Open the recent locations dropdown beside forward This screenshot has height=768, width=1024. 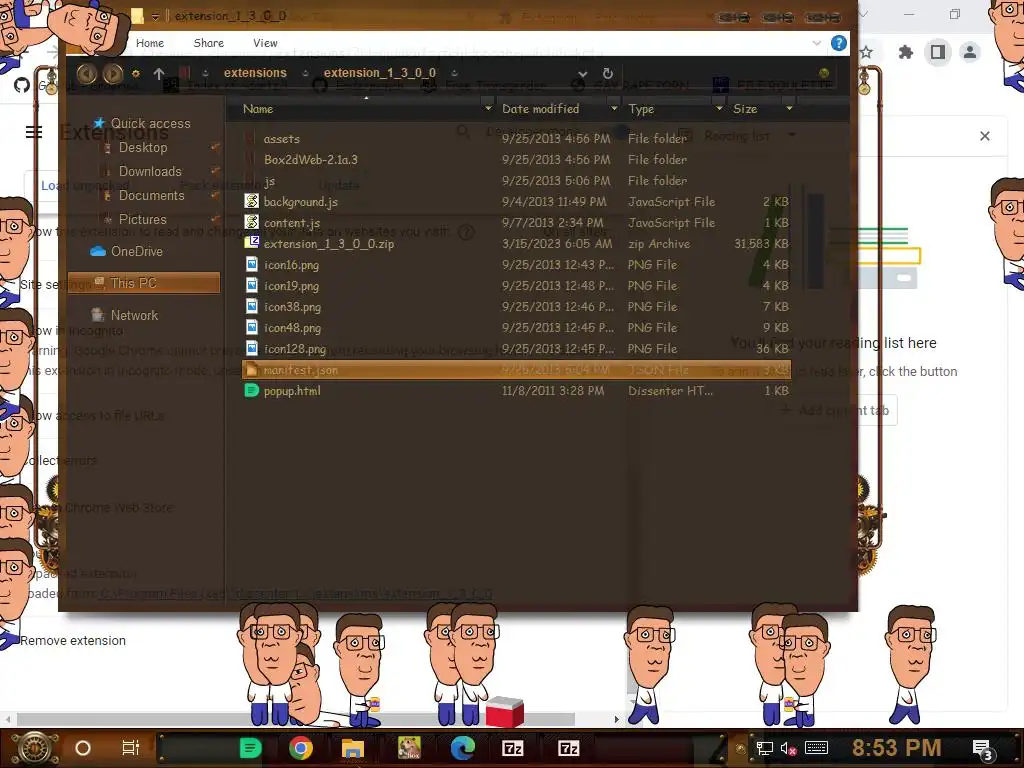pos(136,74)
